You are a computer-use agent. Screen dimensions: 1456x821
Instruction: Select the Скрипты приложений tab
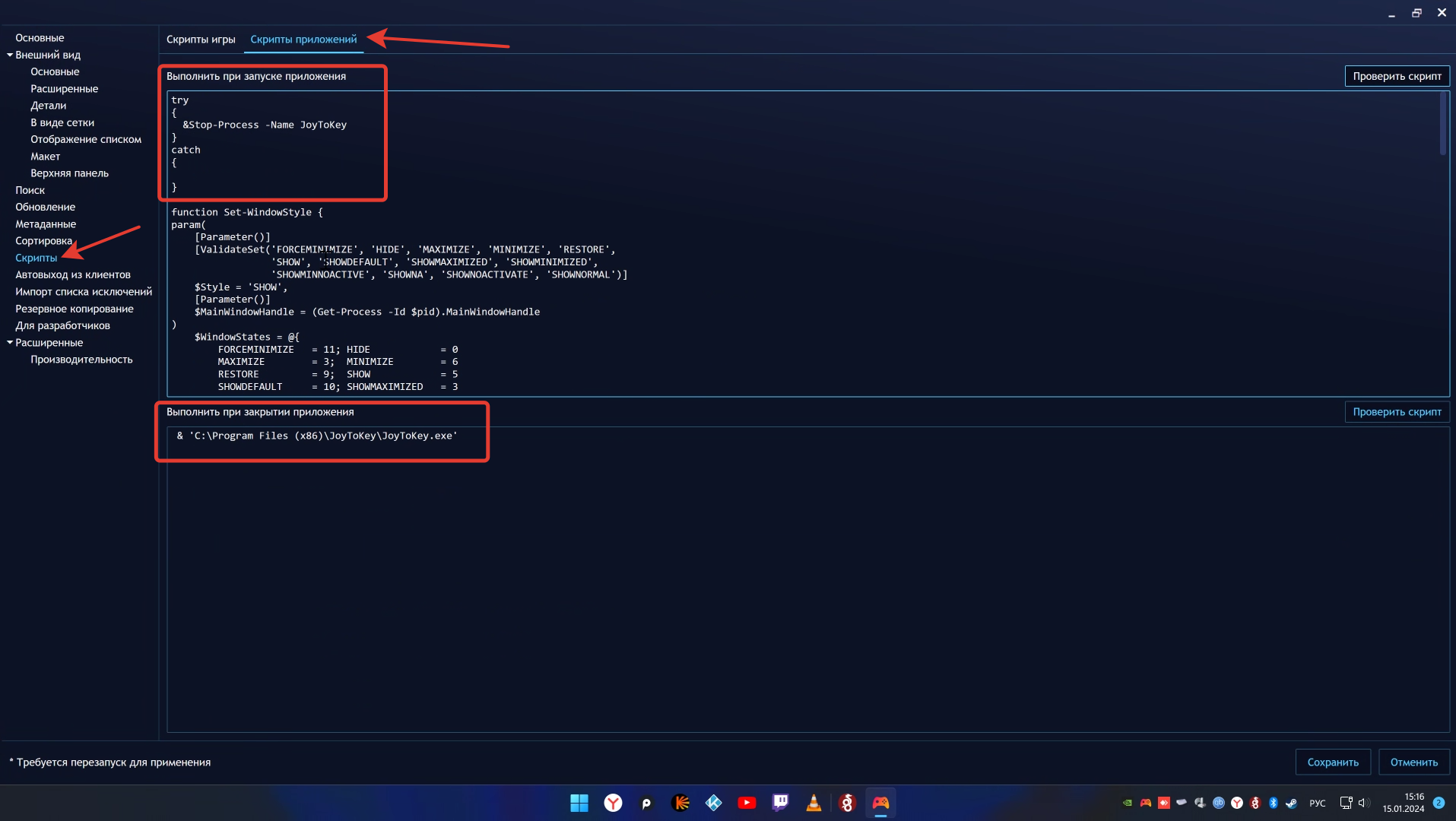click(x=303, y=40)
